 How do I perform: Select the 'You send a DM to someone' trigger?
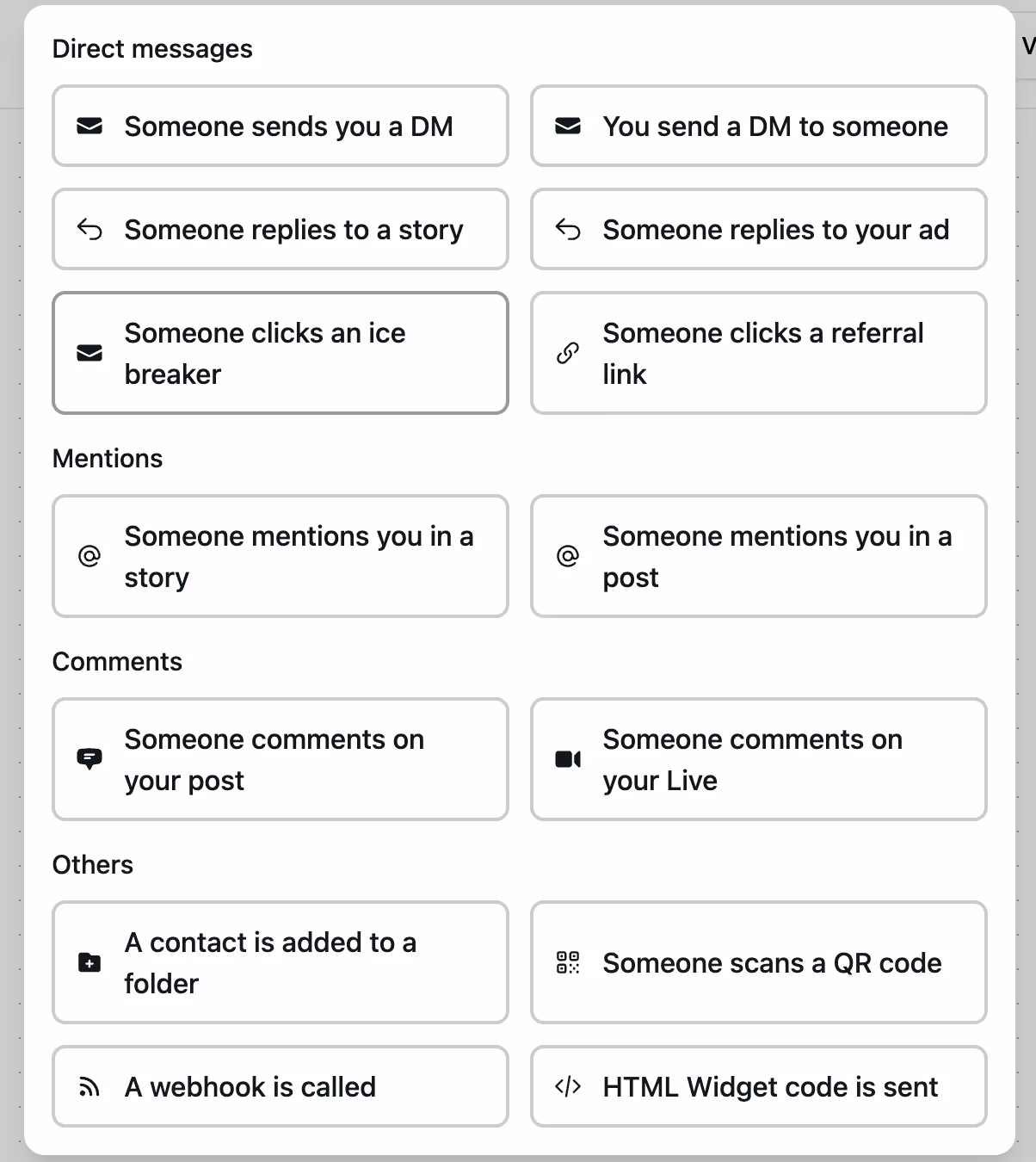tap(759, 127)
